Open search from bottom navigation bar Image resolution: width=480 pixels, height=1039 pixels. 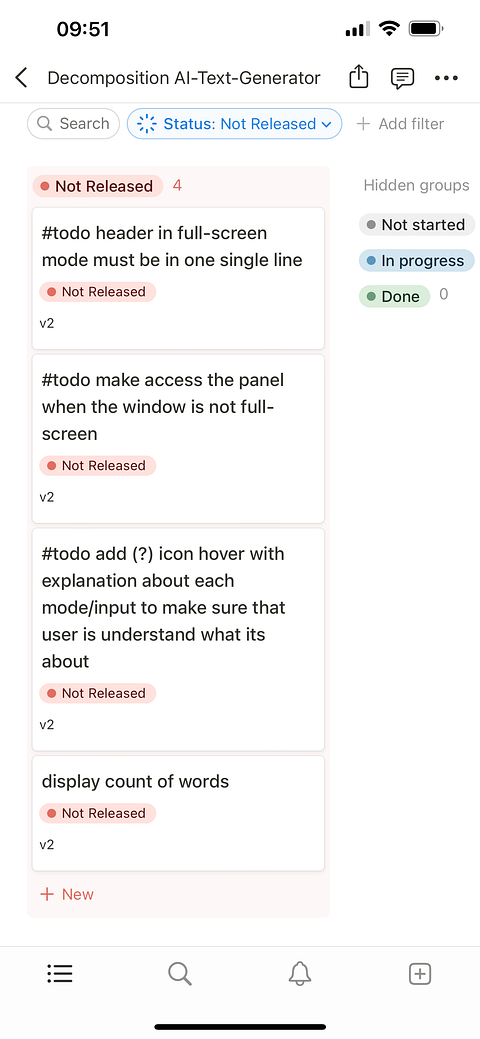point(180,973)
